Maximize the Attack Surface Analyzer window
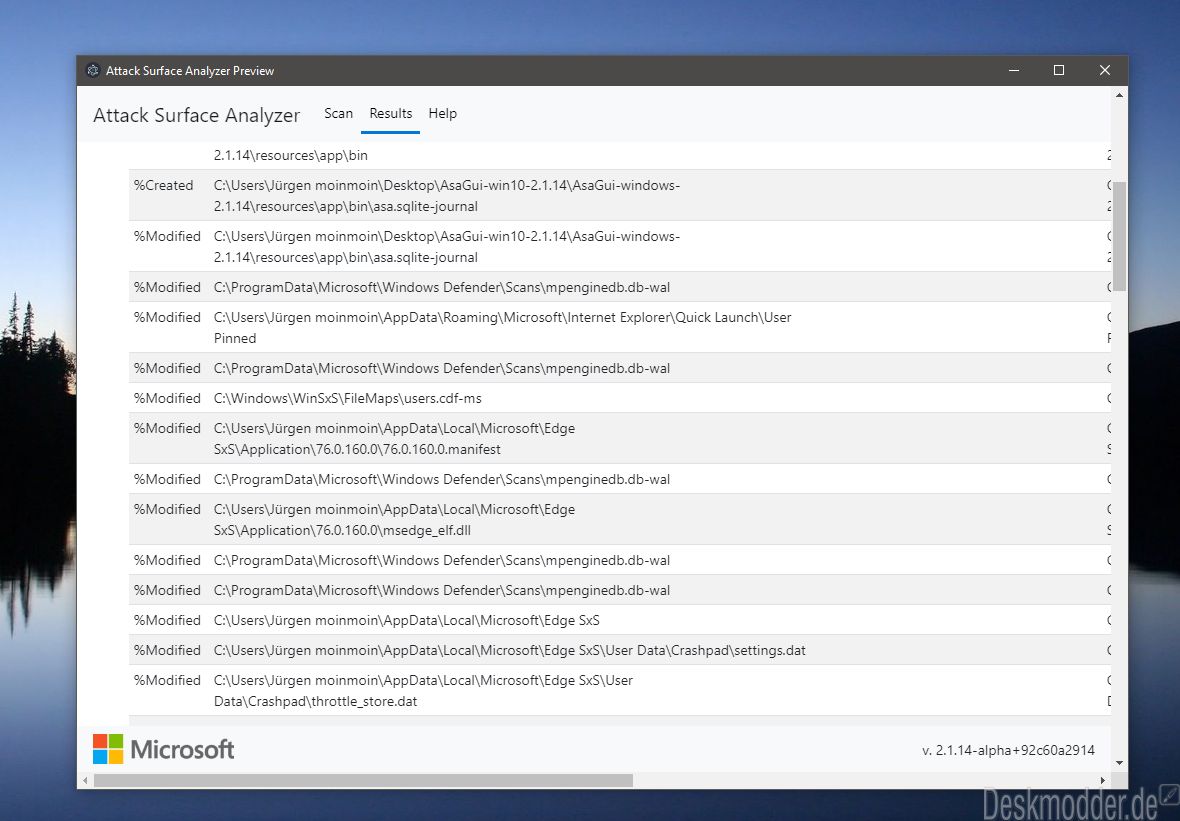Image resolution: width=1180 pixels, height=821 pixels. (1059, 70)
